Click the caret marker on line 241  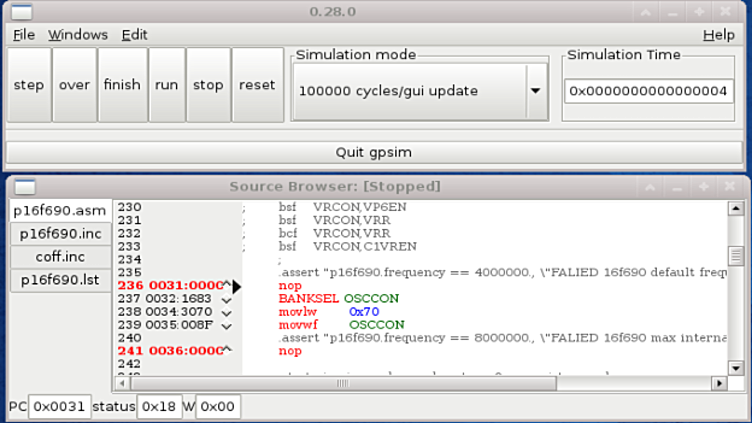click(x=227, y=350)
